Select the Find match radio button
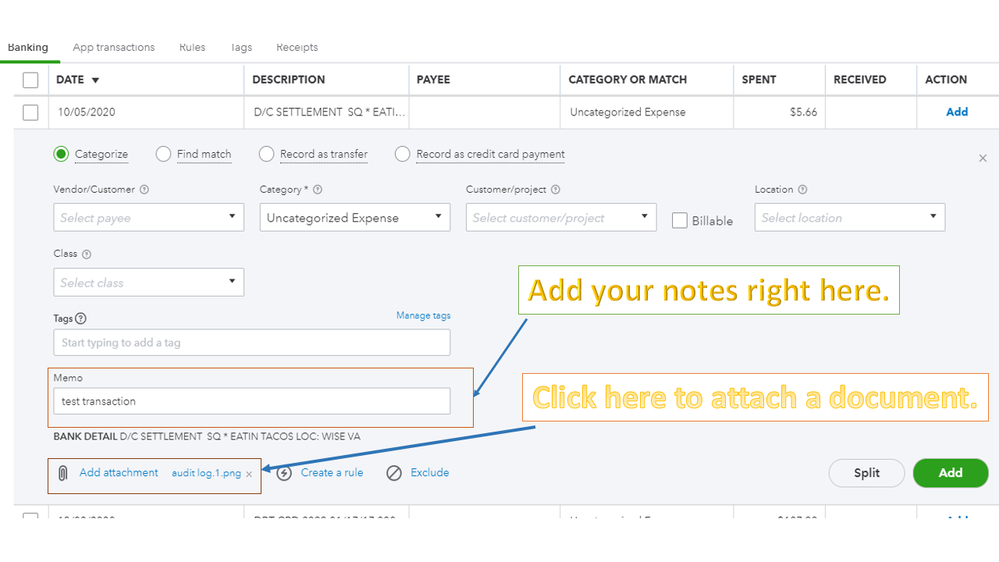The width and height of the screenshot is (999, 562). click(164, 154)
